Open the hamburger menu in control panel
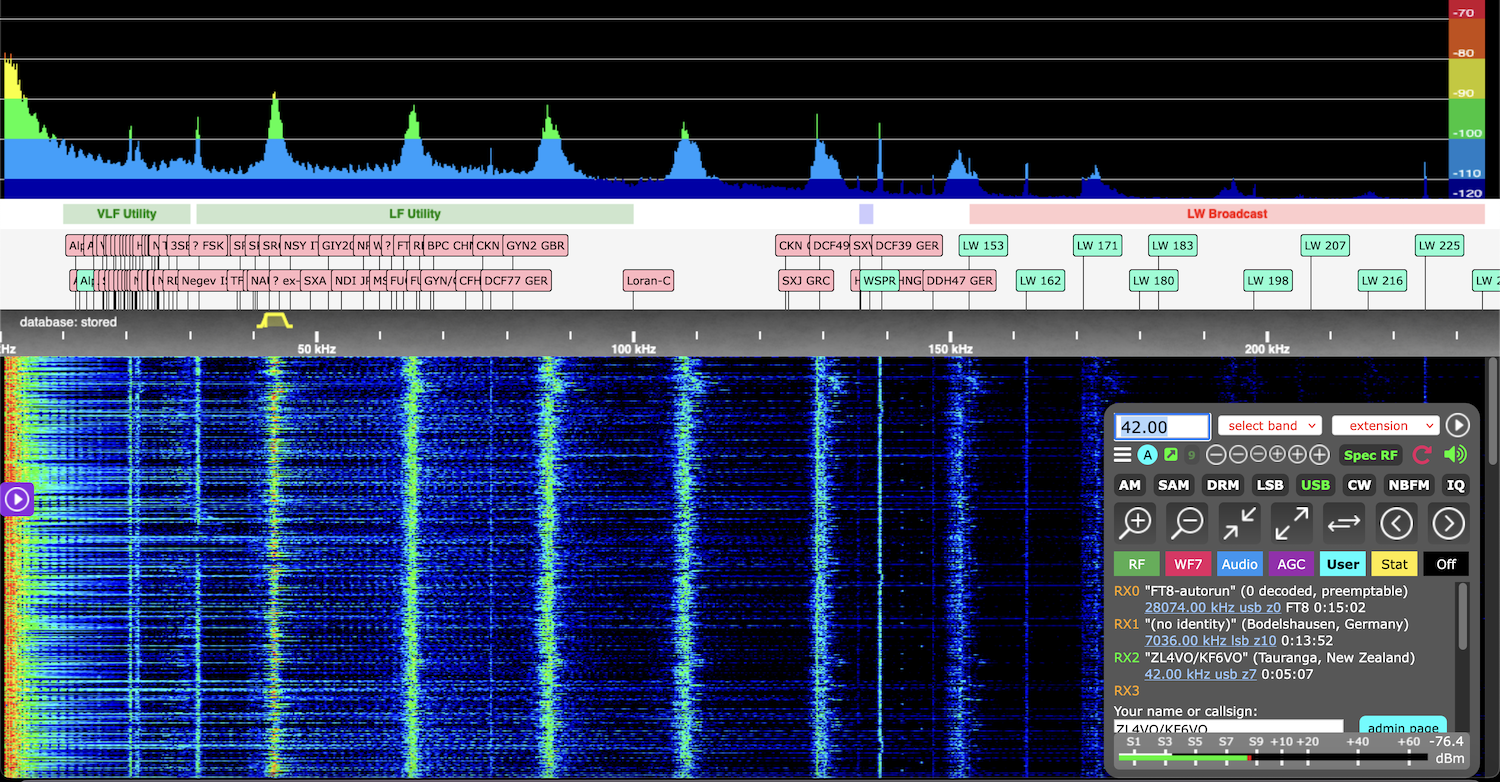The width and height of the screenshot is (1500, 782). pyautogui.click(x=1123, y=455)
